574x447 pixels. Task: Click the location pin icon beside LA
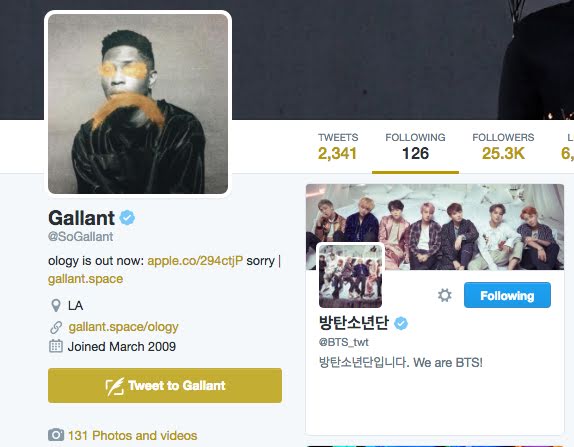click(x=56, y=305)
